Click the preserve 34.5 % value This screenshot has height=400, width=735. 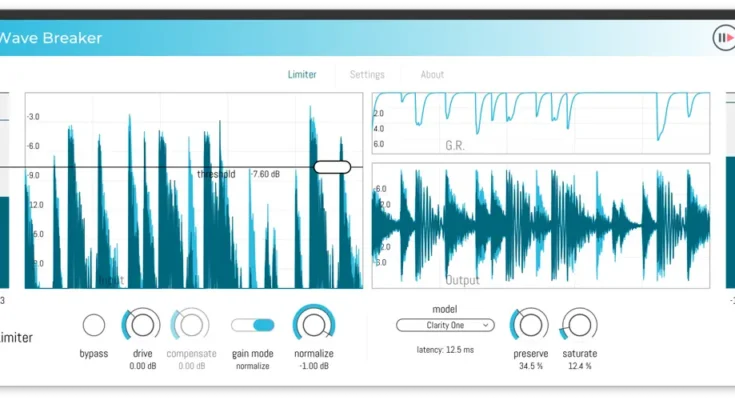tap(531, 366)
